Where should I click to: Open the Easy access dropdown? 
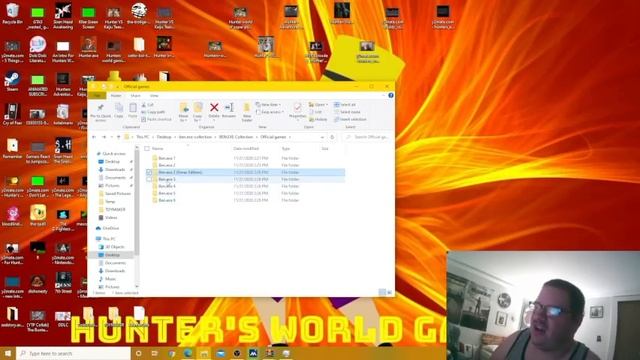point(269,112)
